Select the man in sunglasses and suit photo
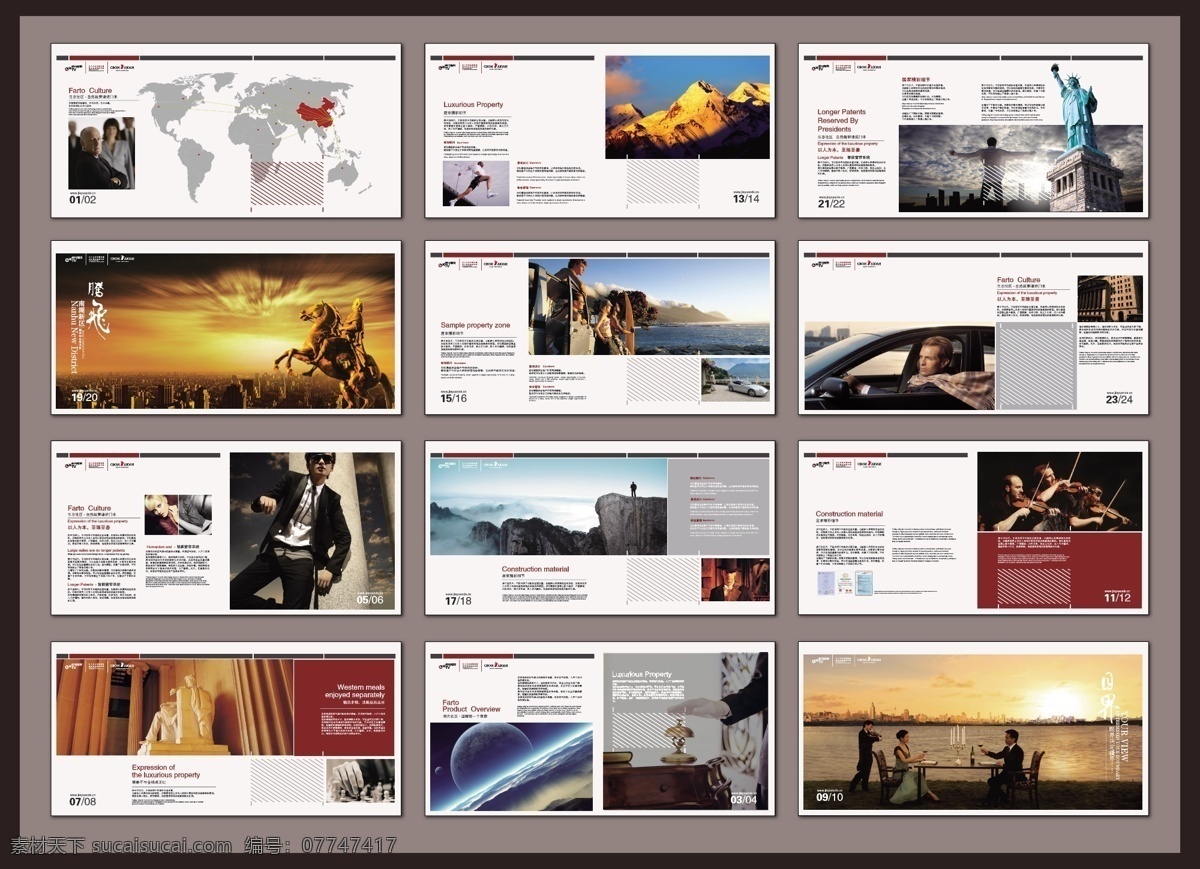 312,531
